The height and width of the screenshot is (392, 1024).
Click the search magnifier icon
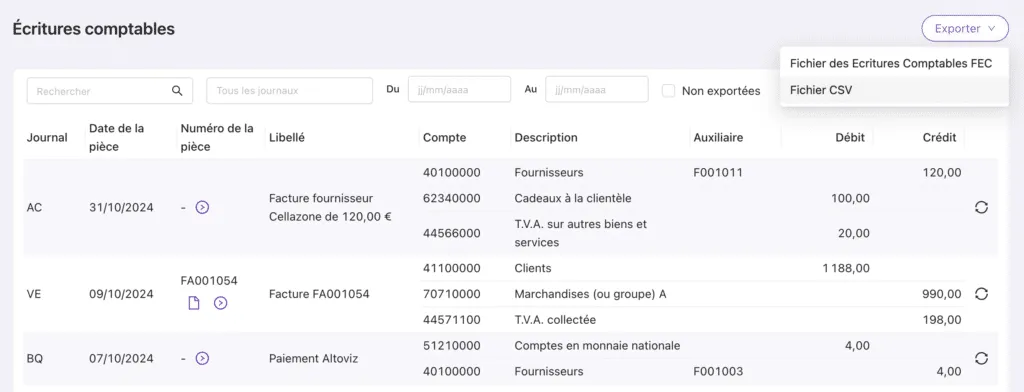177,91
